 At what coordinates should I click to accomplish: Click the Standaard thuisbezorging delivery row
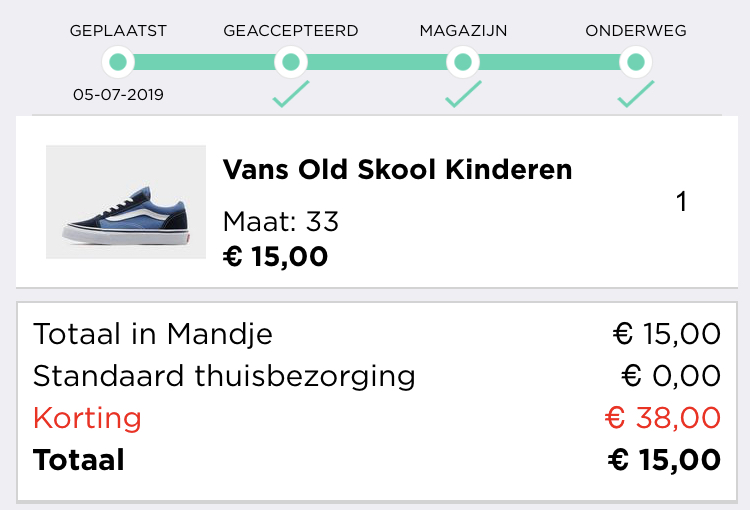pyautogui.click(x=376, y=376)
